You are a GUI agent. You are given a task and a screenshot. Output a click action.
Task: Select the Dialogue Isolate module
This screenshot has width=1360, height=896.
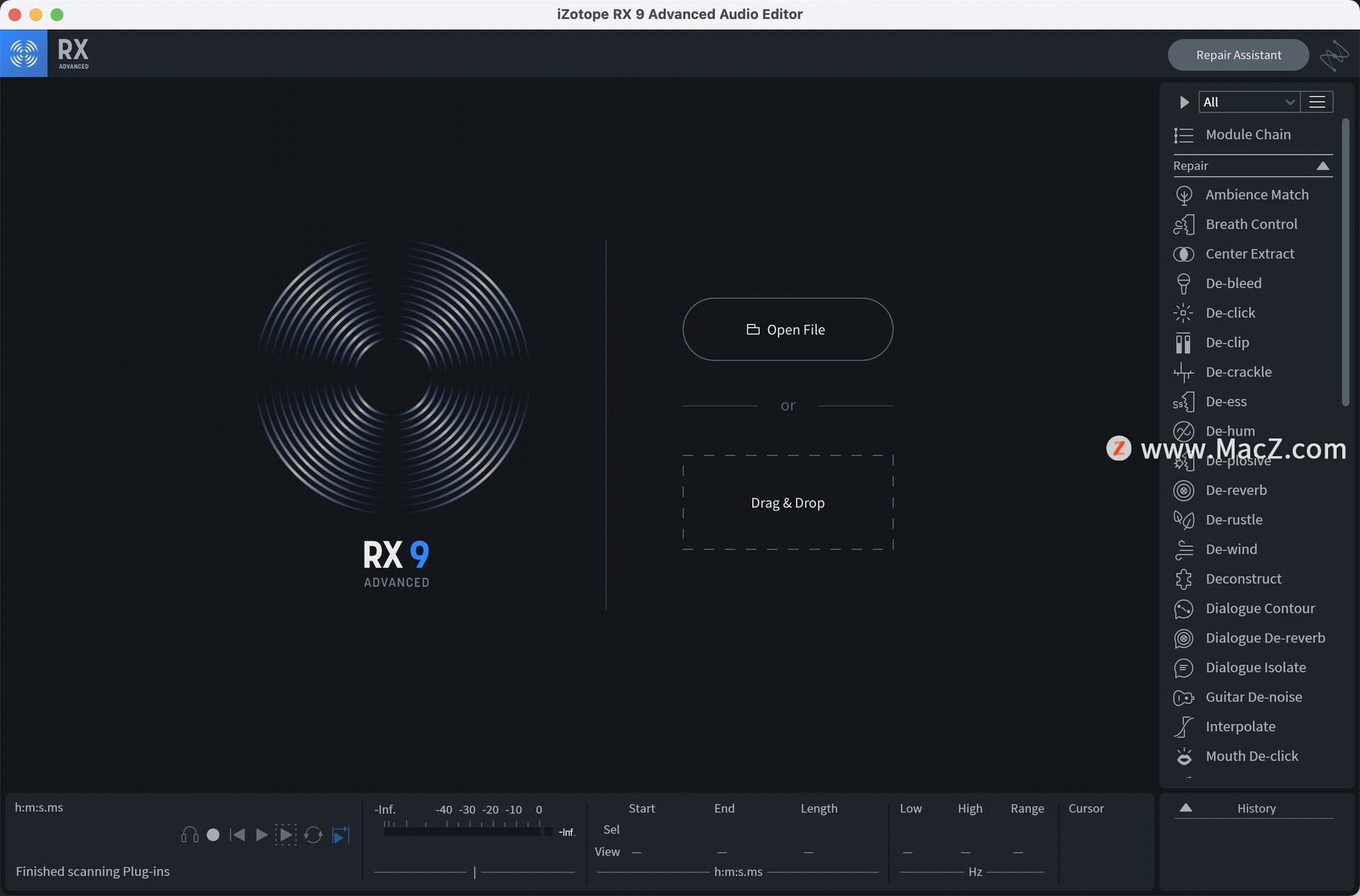pos(1255,668)
